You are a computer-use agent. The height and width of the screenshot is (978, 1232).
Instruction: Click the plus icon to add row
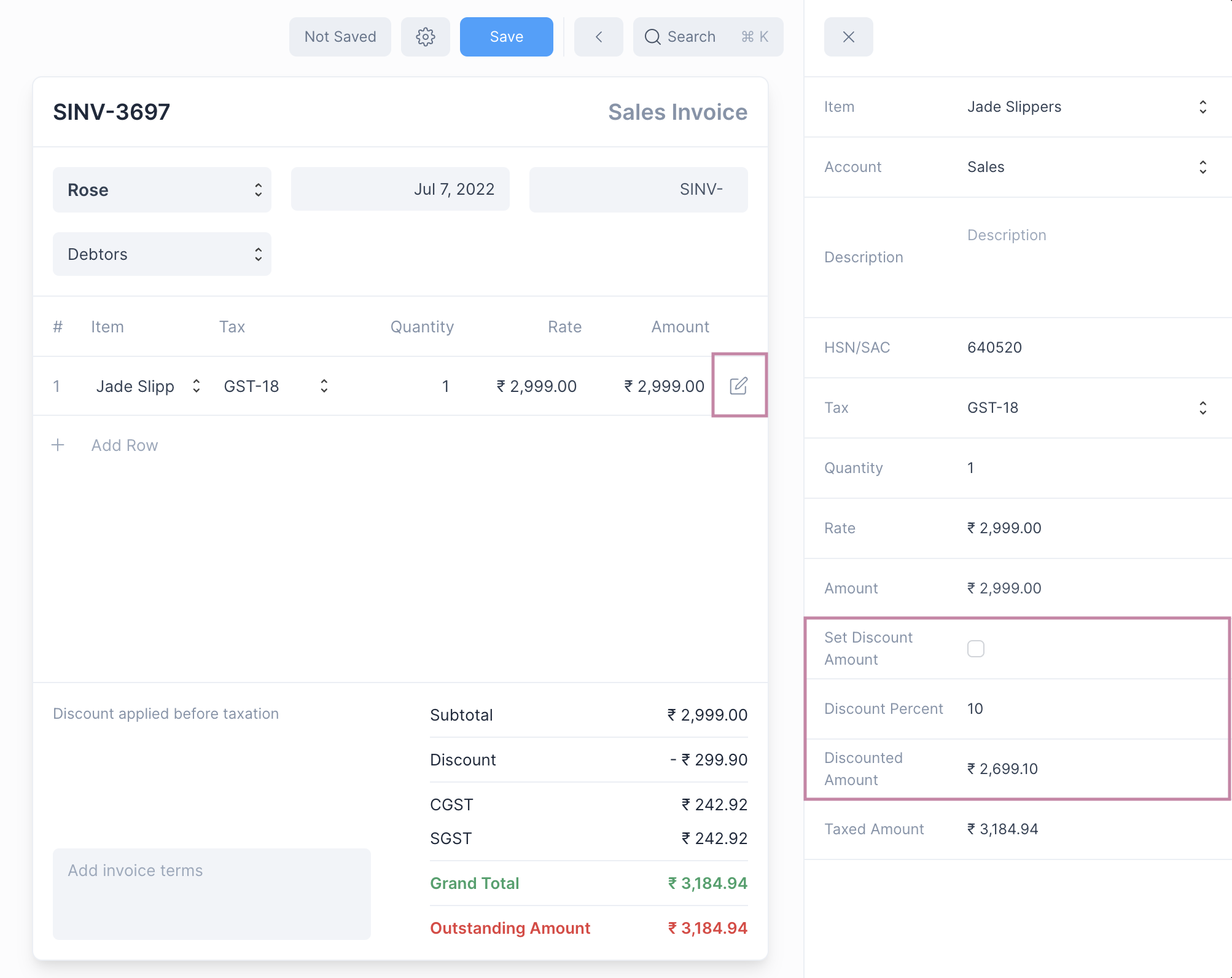point(58,445)
